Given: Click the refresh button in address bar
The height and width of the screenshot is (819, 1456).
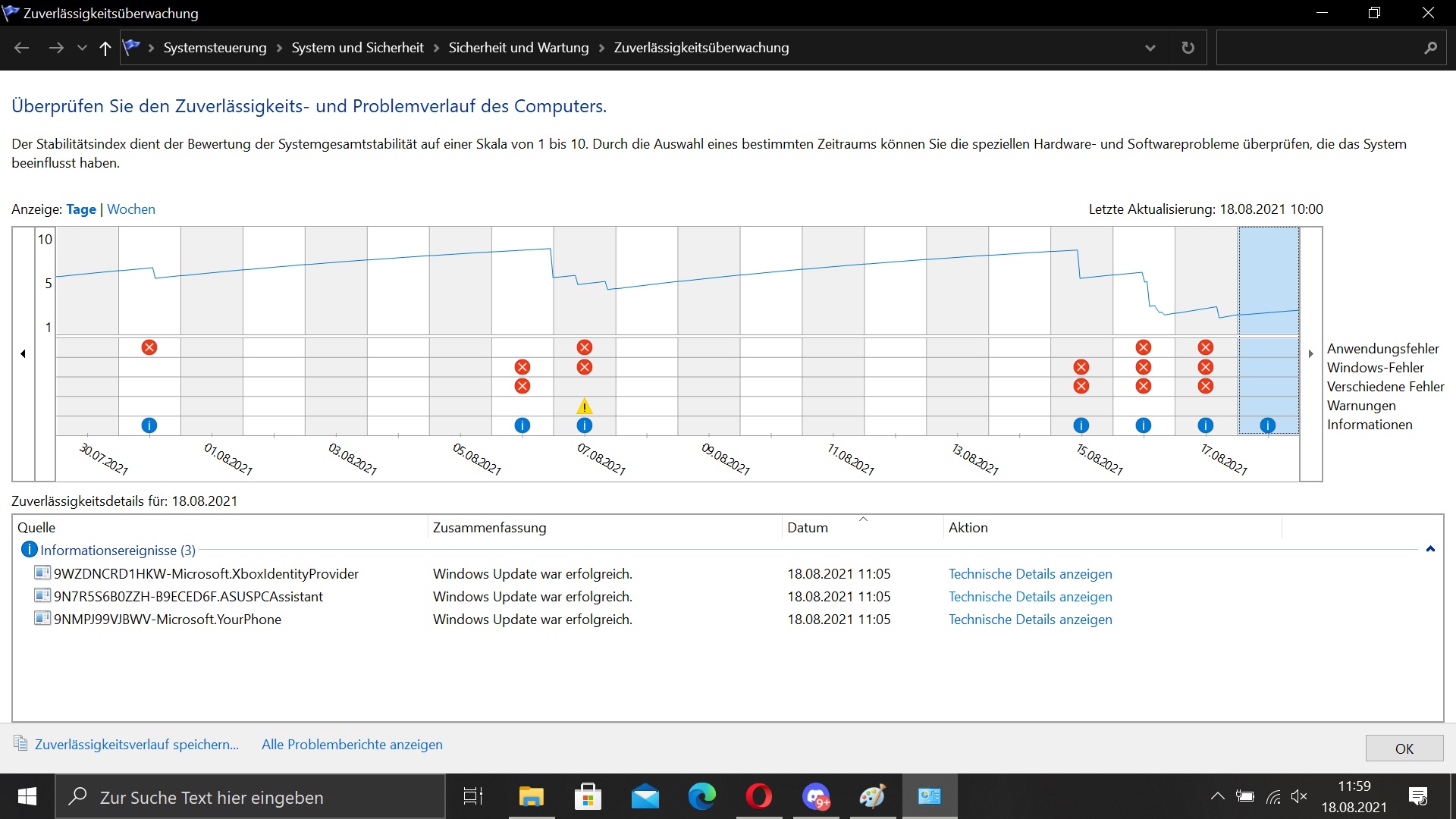Looking at the screenshot, I should point(1188,48).
